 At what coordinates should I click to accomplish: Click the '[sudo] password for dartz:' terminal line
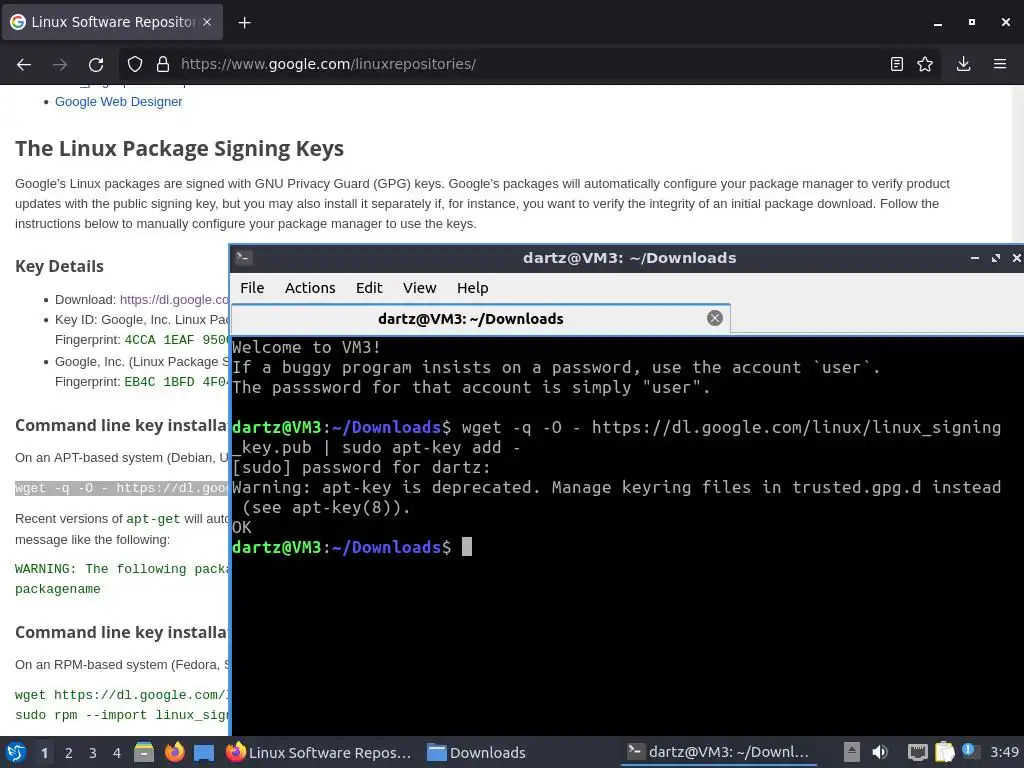point(361,468)
